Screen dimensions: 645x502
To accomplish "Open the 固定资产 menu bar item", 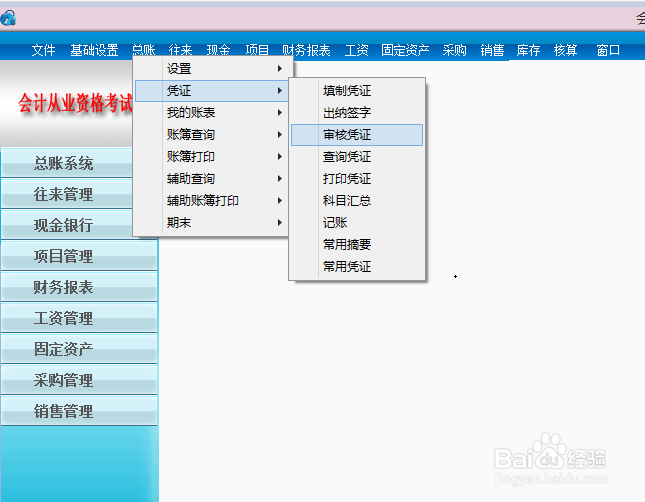I will click(x=405, y=51).
